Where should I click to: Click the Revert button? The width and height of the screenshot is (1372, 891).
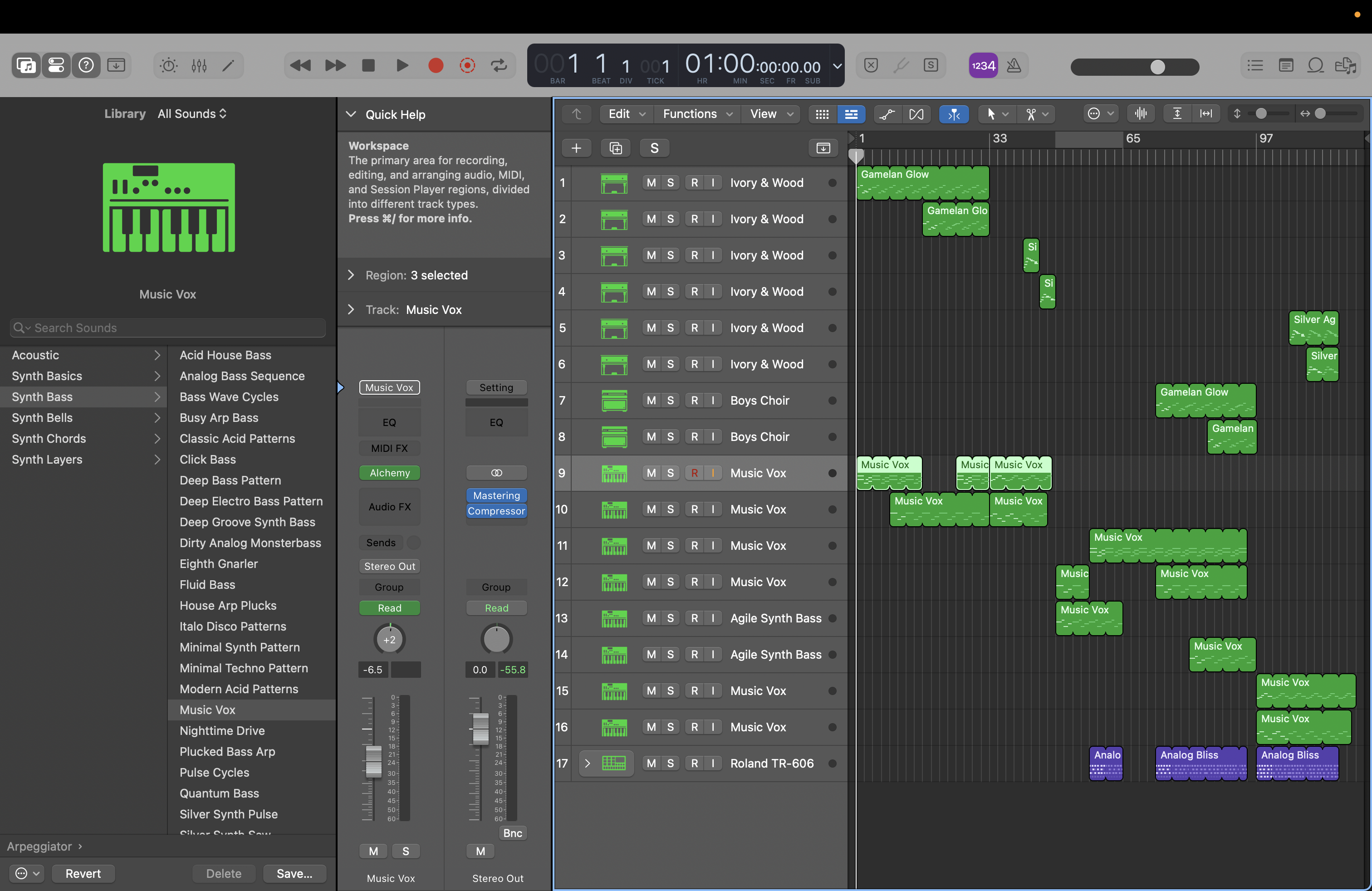point(83,873)
